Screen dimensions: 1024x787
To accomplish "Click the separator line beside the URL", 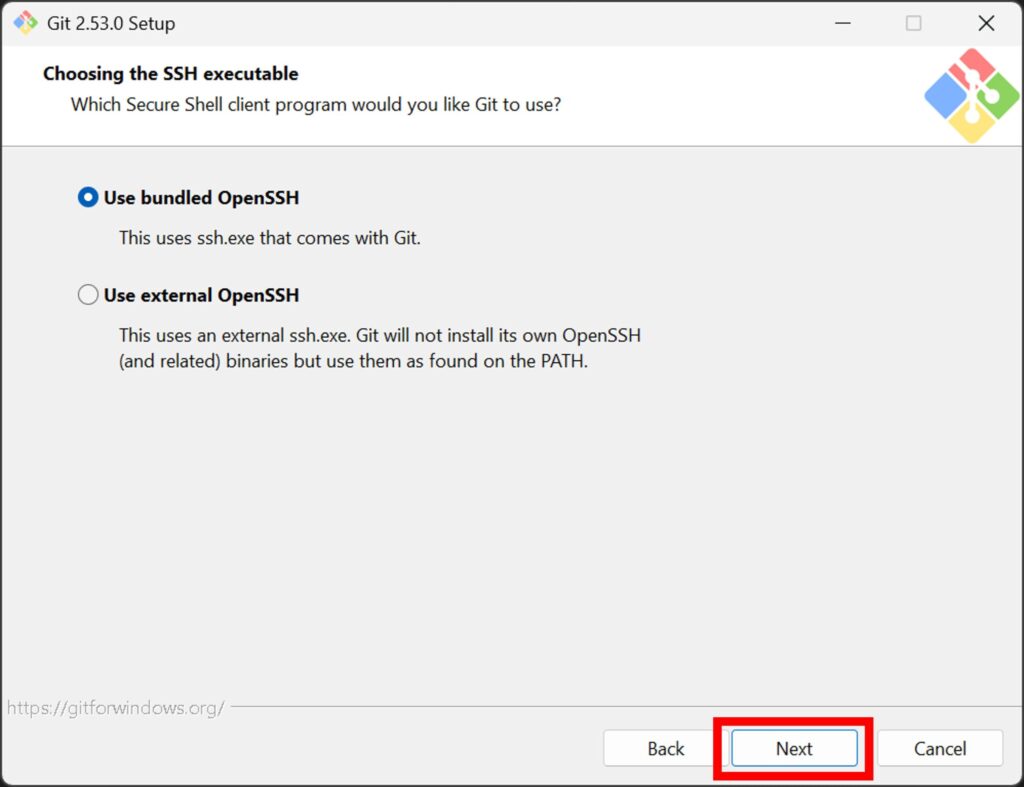I will 620,707.
